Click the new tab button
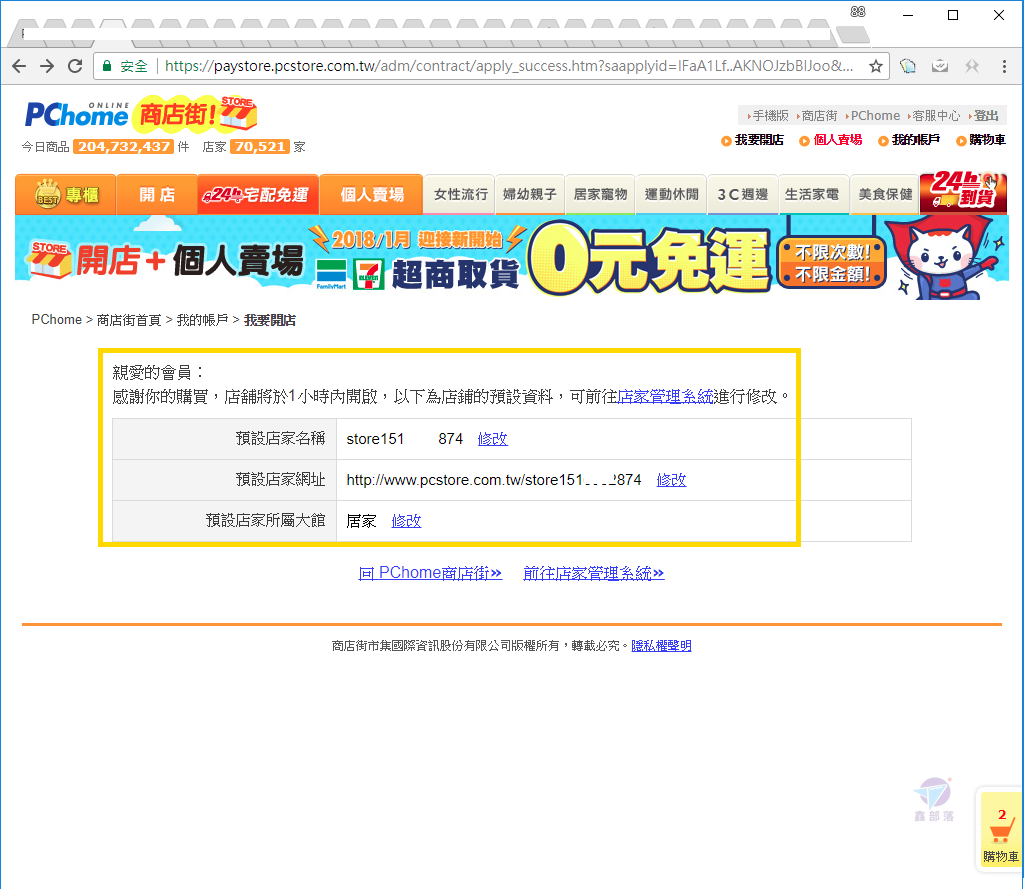1024x889 pixels. click(x=852, y=34)
